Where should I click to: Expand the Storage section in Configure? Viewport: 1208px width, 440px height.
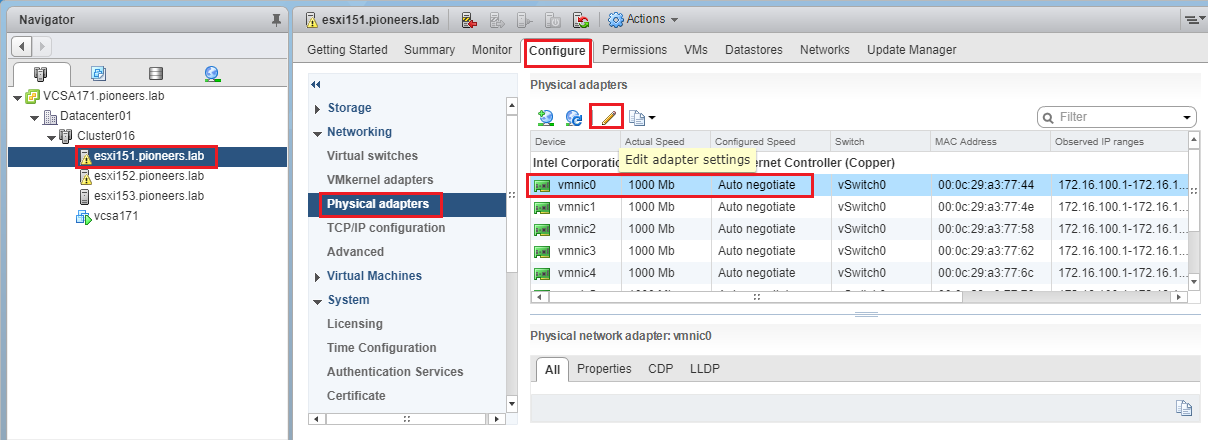318,108
